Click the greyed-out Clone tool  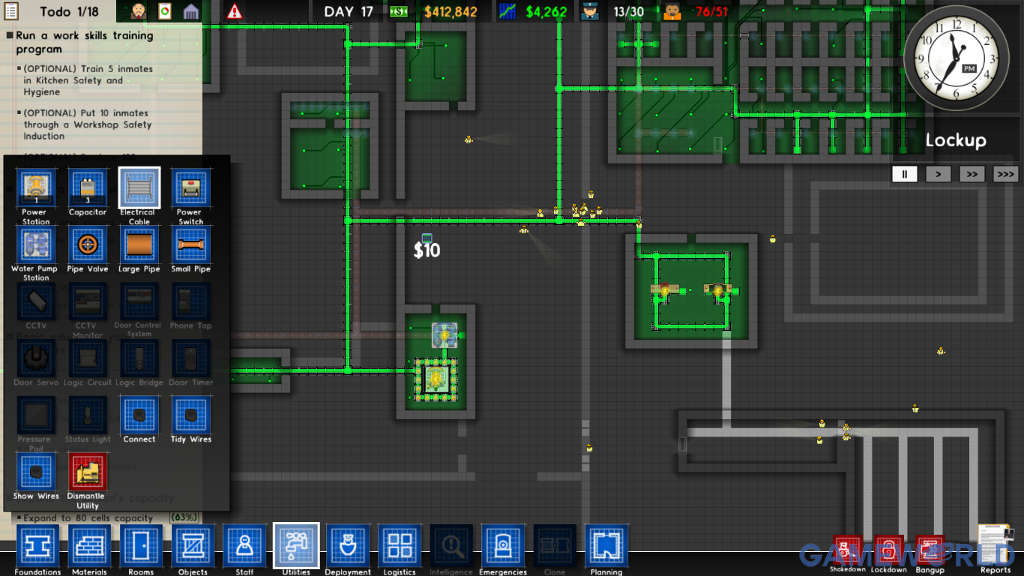[x=554, y=546]
